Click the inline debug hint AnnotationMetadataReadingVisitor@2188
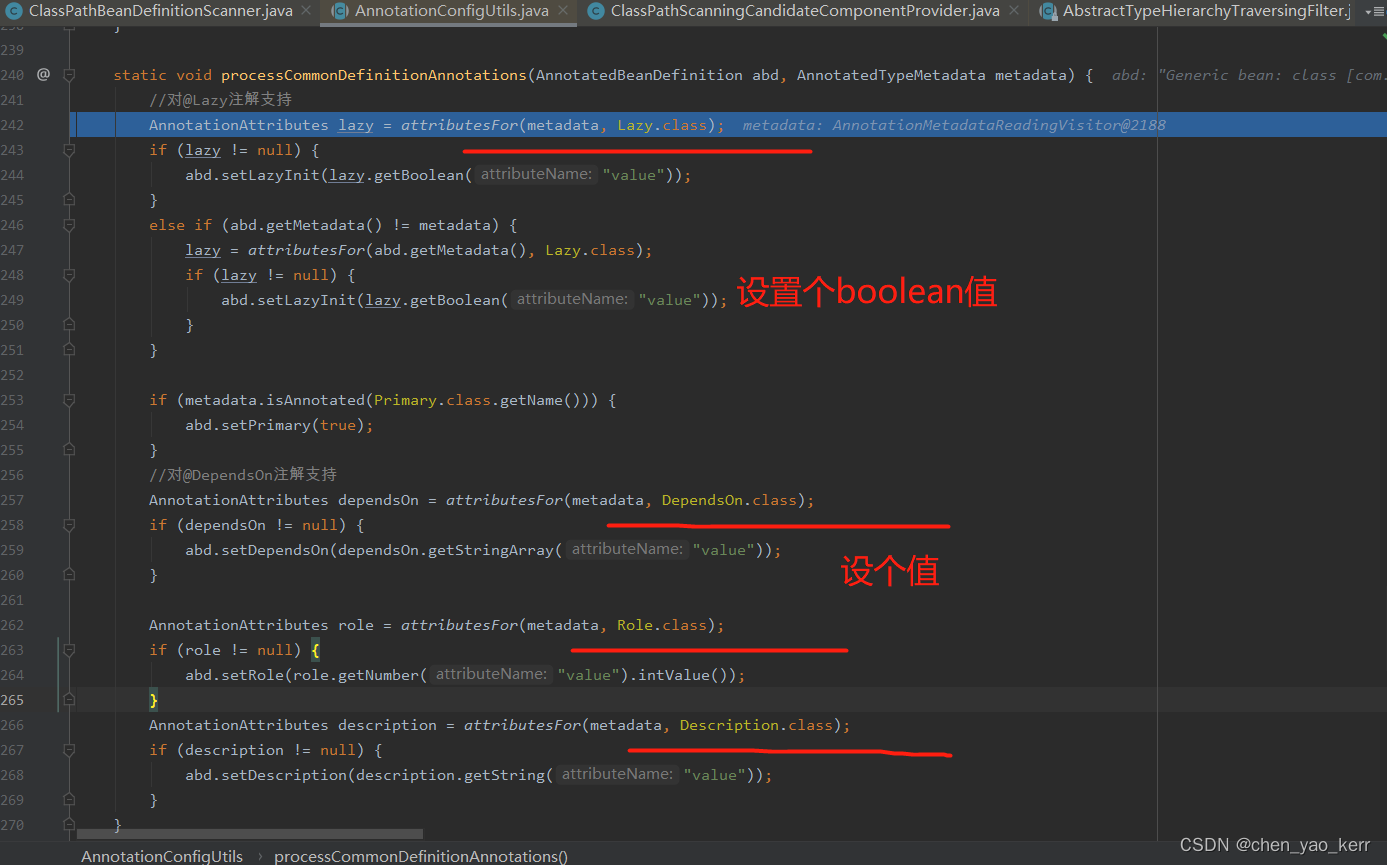The height and width of the screenshot is (865, 1387). (x=999, y=125)
